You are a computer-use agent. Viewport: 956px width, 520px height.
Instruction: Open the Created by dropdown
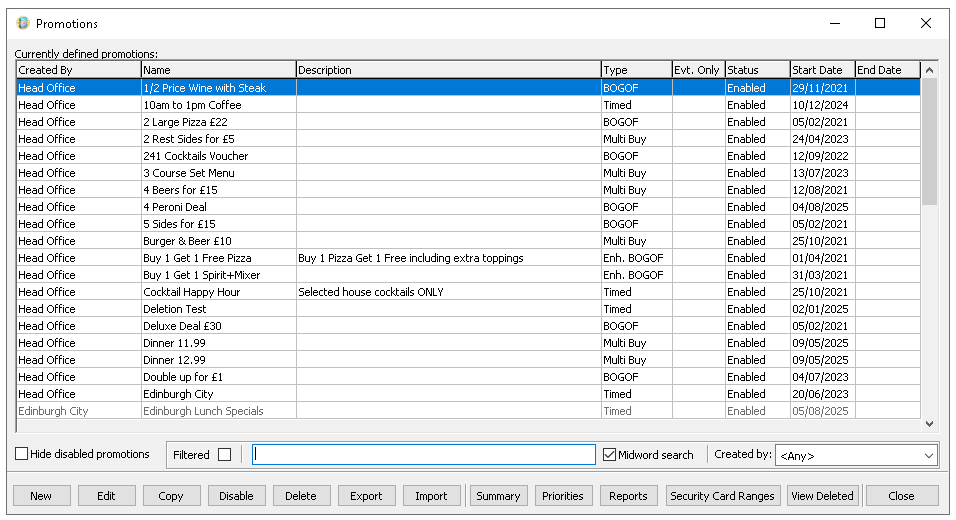(928, 456)
